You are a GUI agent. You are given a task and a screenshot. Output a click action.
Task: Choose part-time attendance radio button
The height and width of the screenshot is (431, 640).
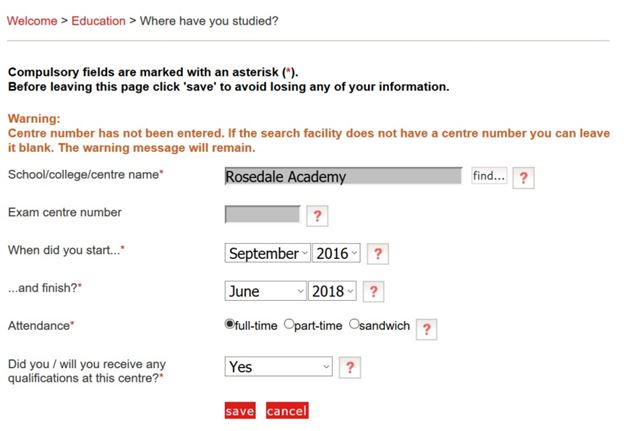(289, 324)
